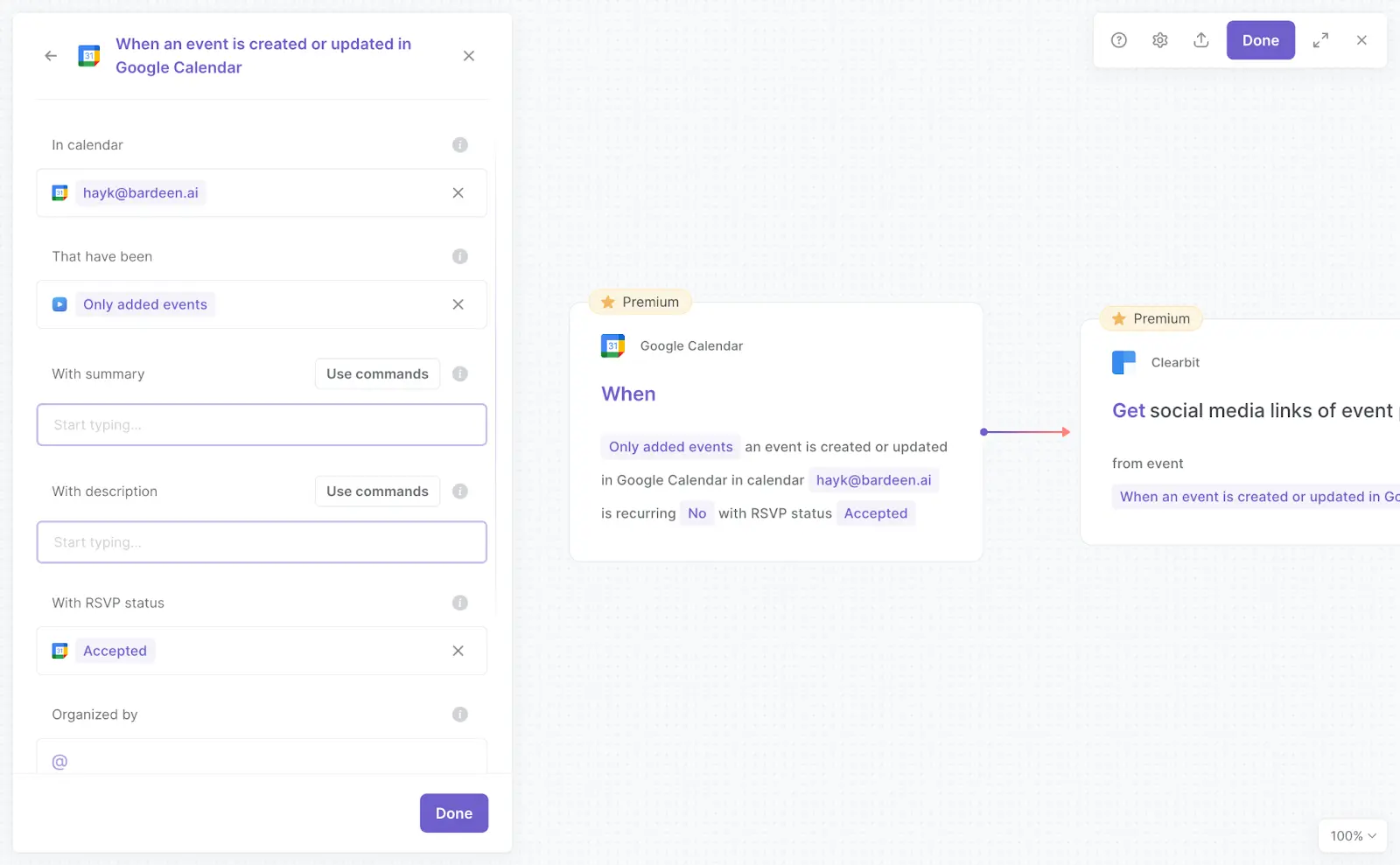Open the 100% zoom level dropdown
Image resolution: width=1400 pixels, height=865 pixels.
point(1353,836)
